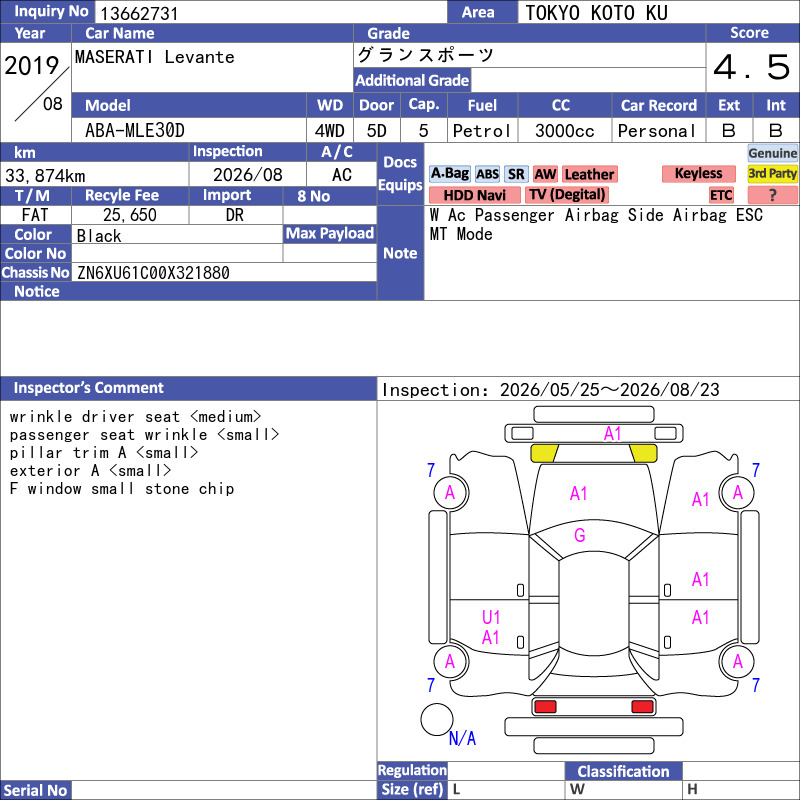The width and height of the screenshot is (800, 800).
Task: Click the car record value Personal
Action: (657, 131)
